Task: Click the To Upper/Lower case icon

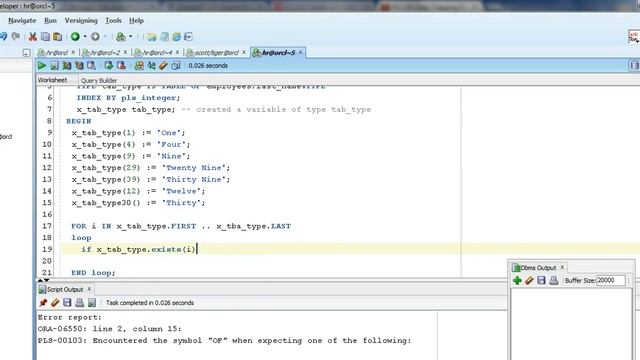Action: click(x=151, y=65)
